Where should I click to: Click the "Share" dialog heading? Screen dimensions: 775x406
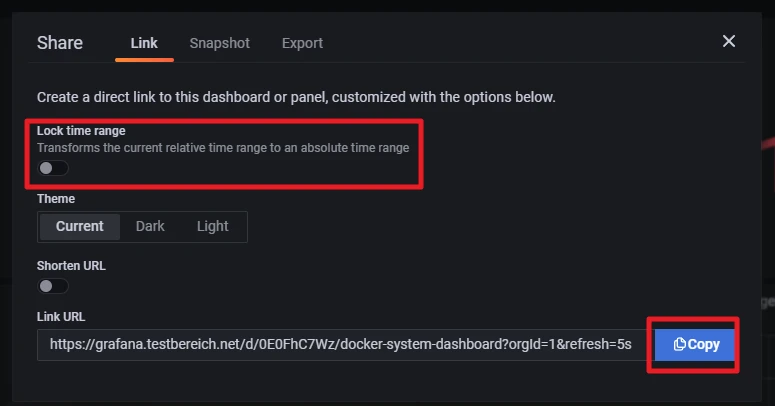(x=60, y=43)
